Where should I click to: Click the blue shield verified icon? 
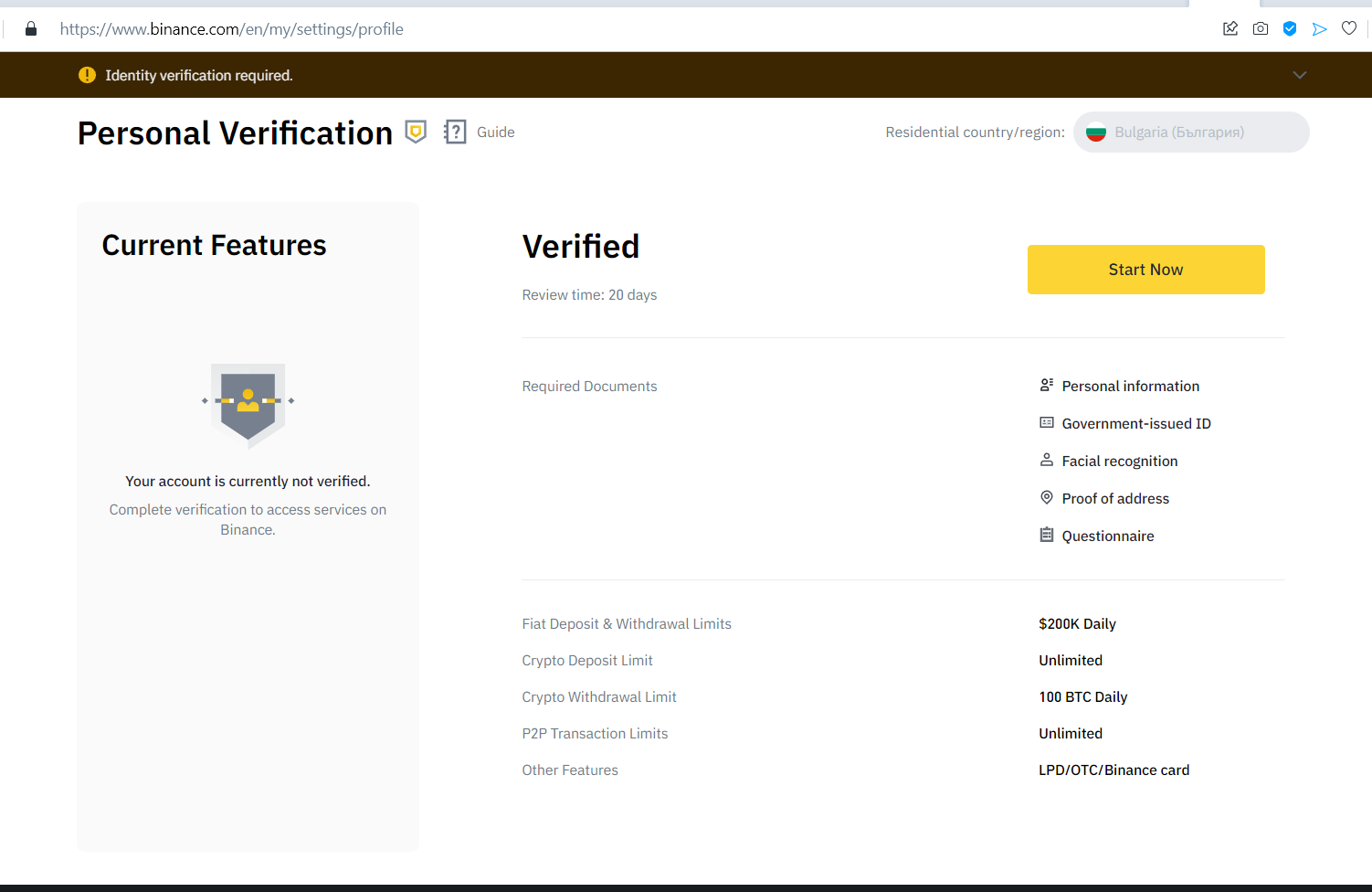point(1290,28)
